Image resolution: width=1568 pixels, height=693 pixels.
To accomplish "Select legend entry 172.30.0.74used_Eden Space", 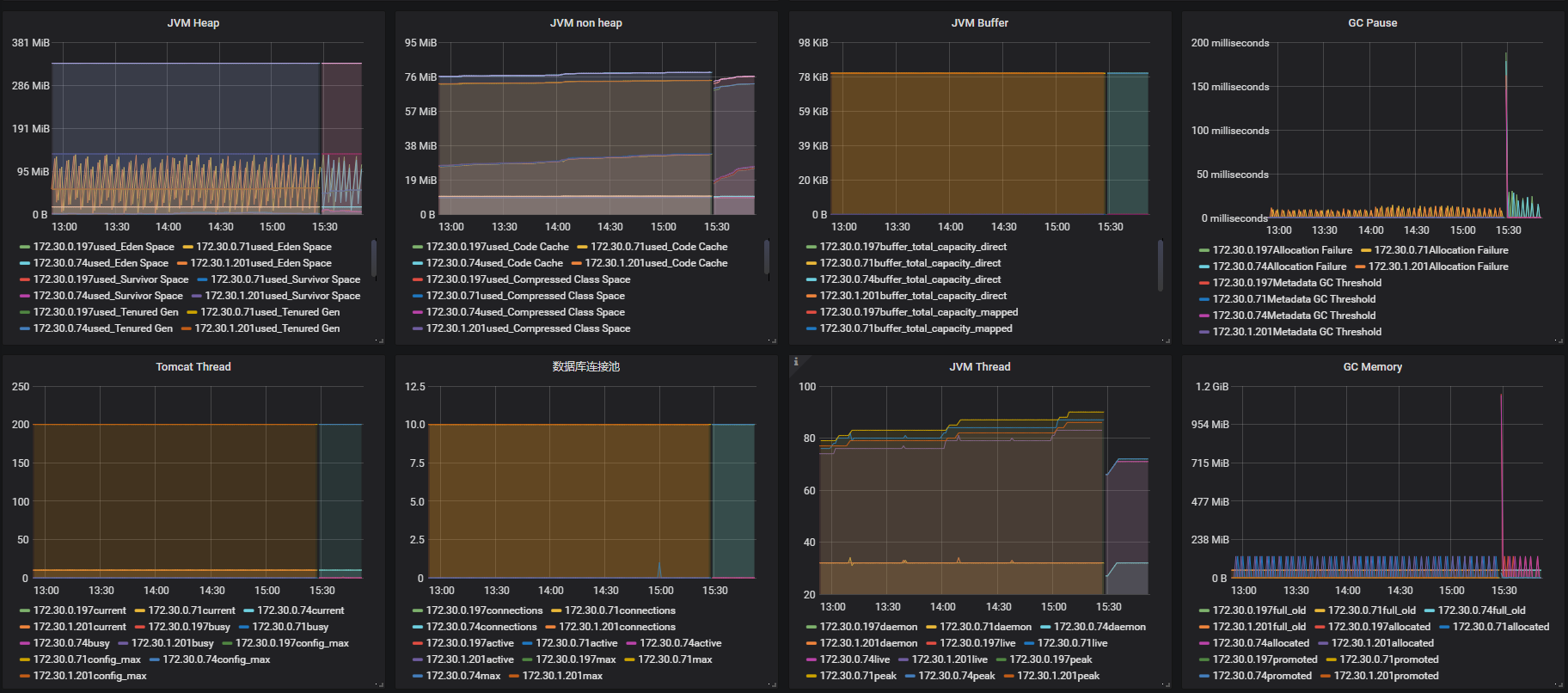I will [x=101, y=263].
